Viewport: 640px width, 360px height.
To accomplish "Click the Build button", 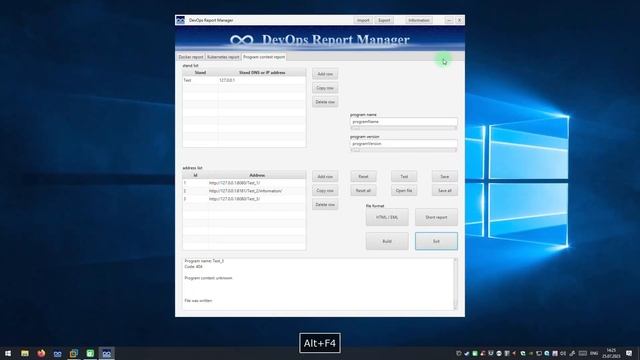I will click(x=387, y=241).
